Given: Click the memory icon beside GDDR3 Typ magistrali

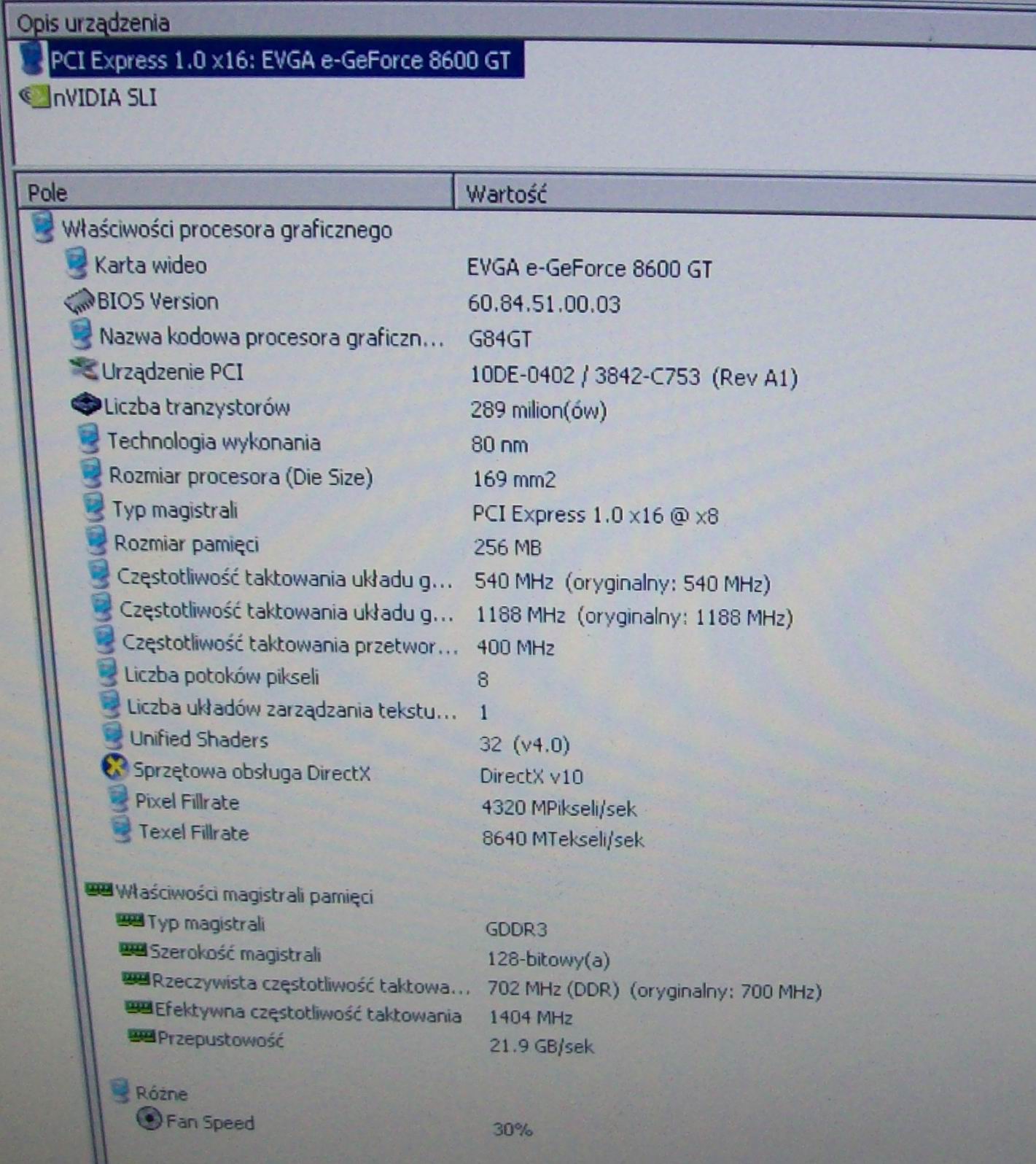Looking at the screenshot, I should pos(131,921).
